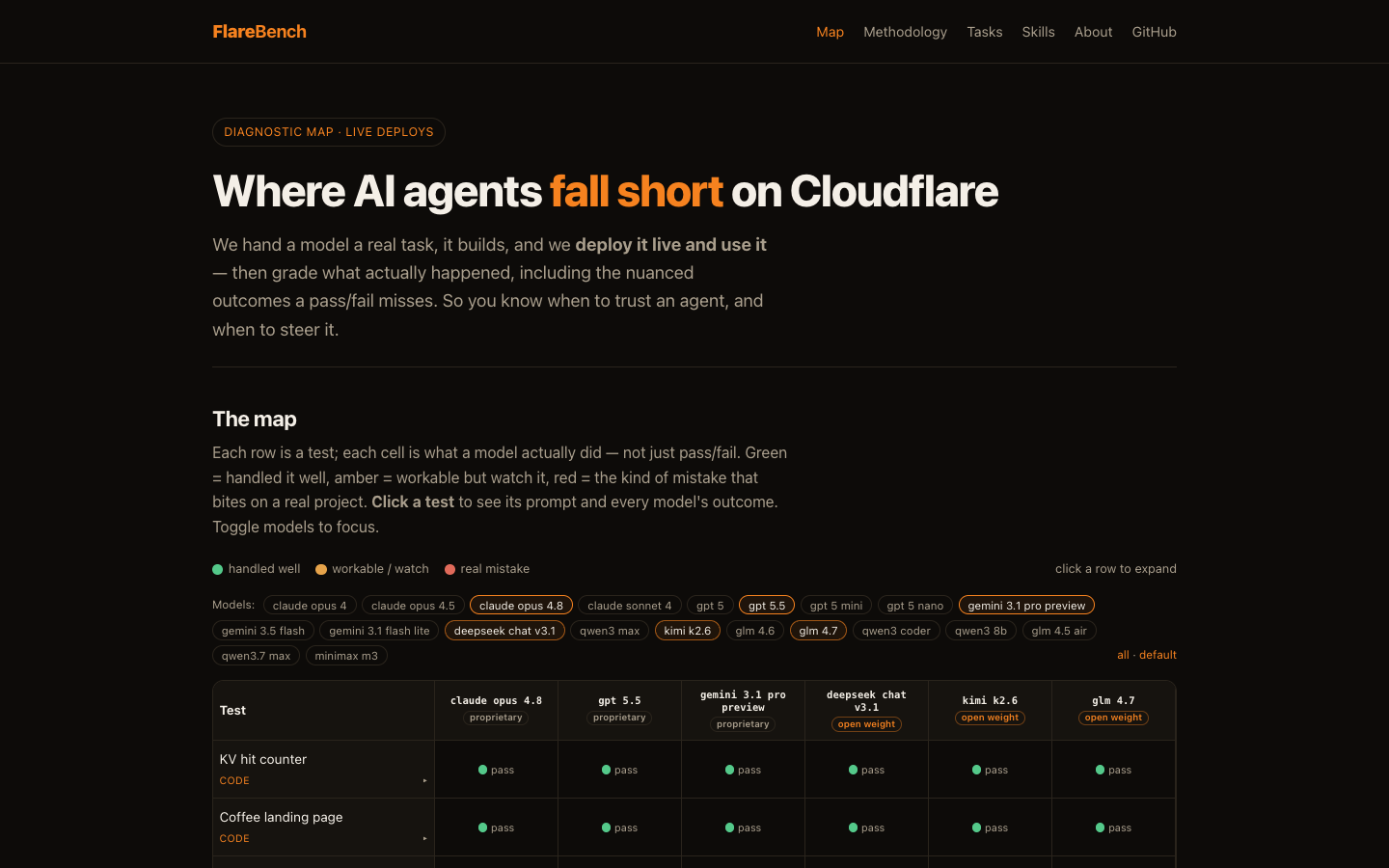The width and height of the screenshot is (1389, 868).
Task: Toggle the gemini 3.1 flash lite chip
Action: coord(379,631)
